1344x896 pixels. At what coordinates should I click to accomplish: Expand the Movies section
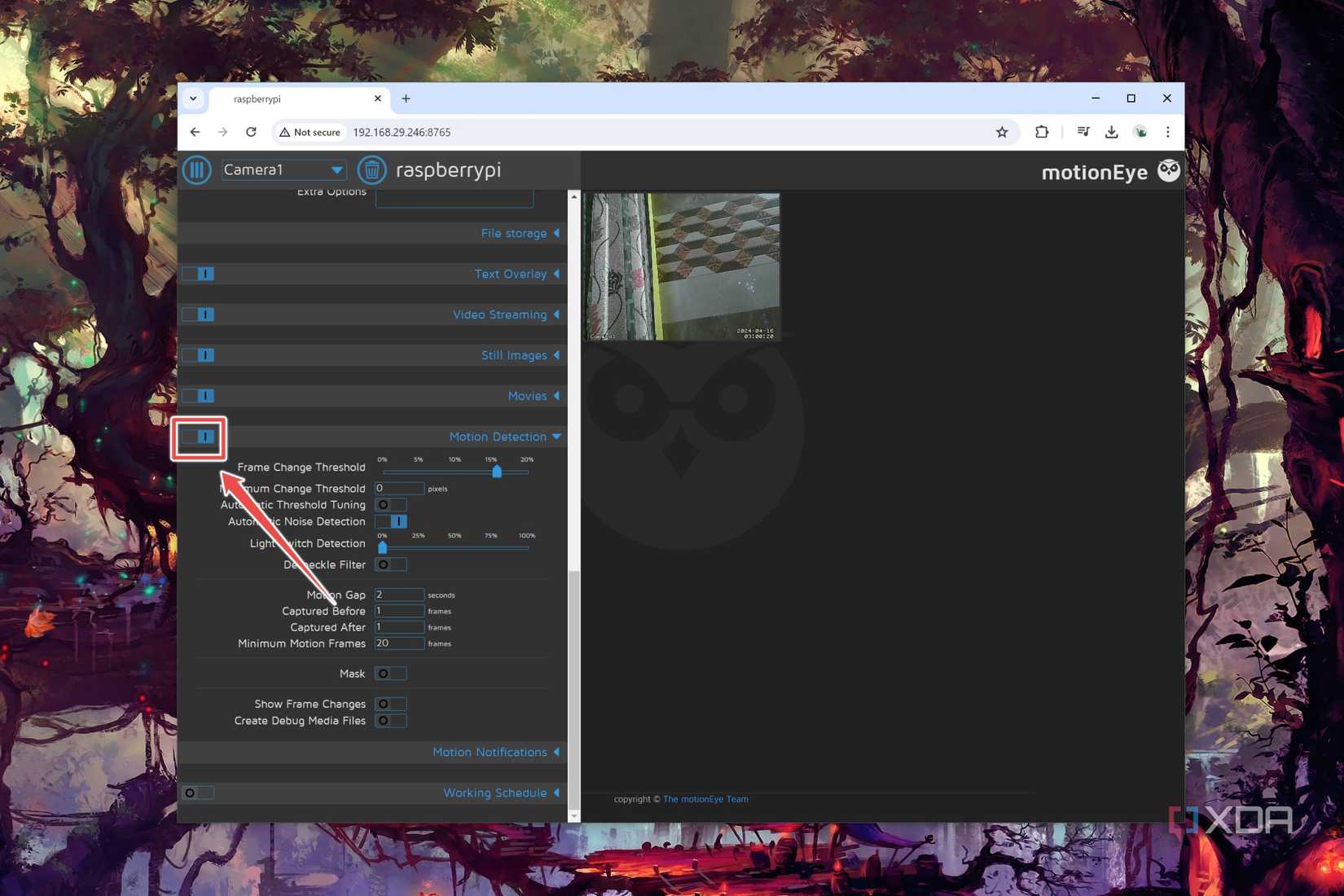point(534,396)
